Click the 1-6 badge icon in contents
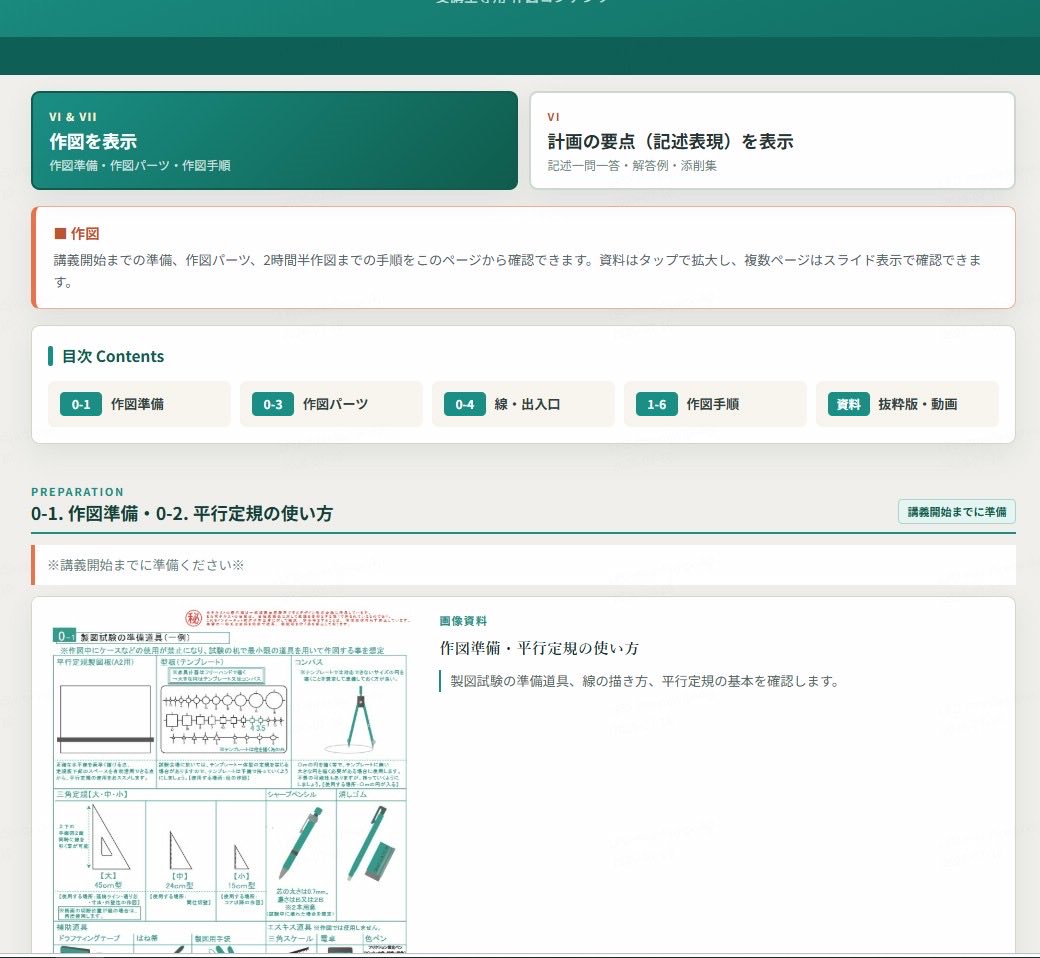Viewport: 1040px width, 958px height. (x=657, y=404)
